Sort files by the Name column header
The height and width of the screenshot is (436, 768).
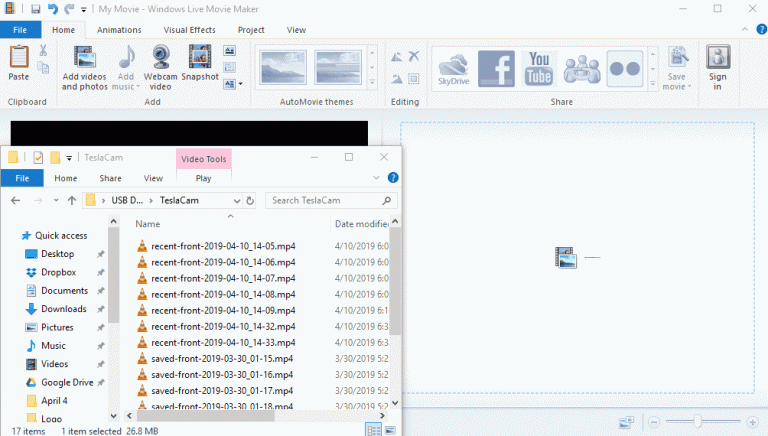(x=147, y=224)
